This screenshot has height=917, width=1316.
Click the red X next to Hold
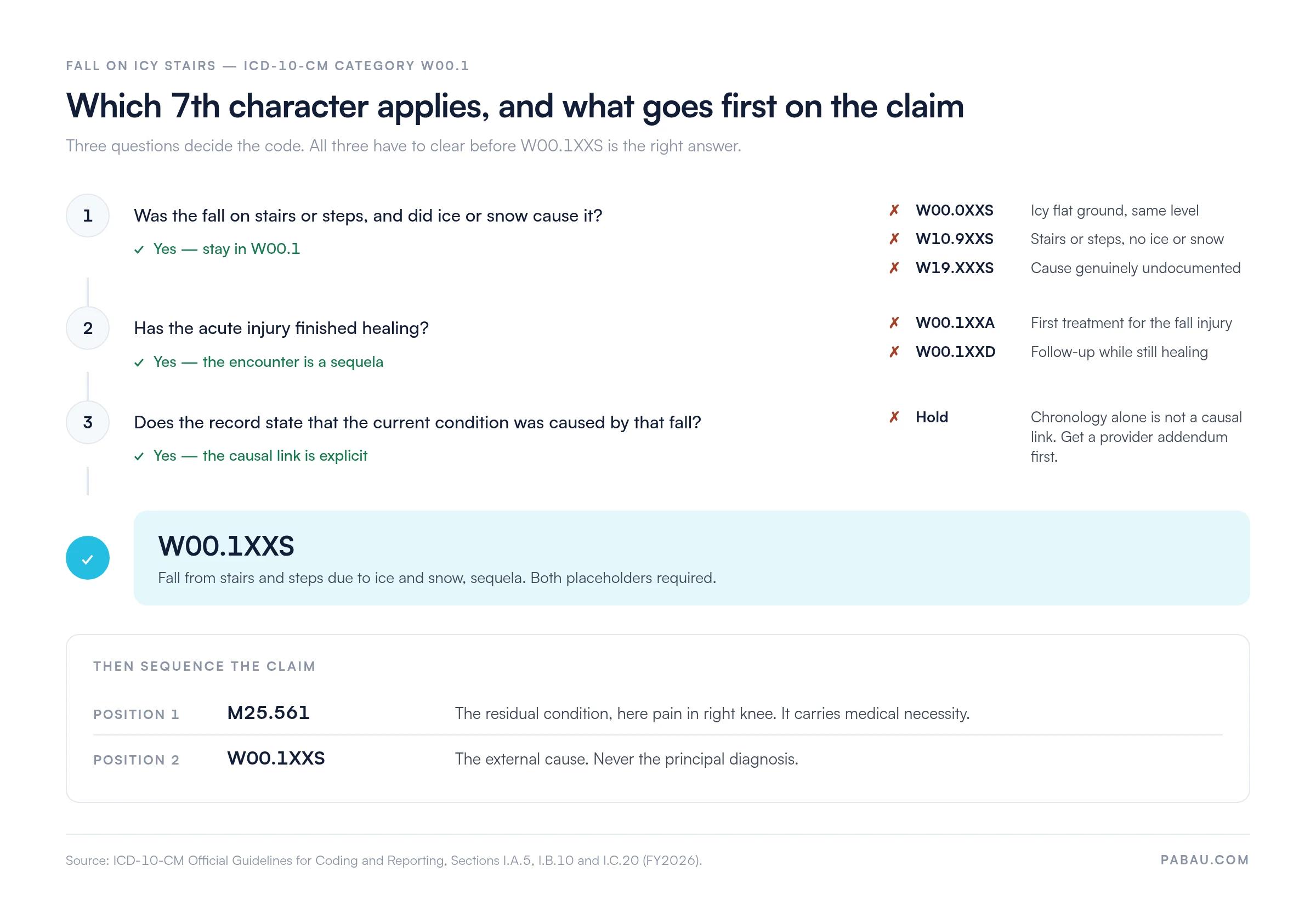[894, 417]
